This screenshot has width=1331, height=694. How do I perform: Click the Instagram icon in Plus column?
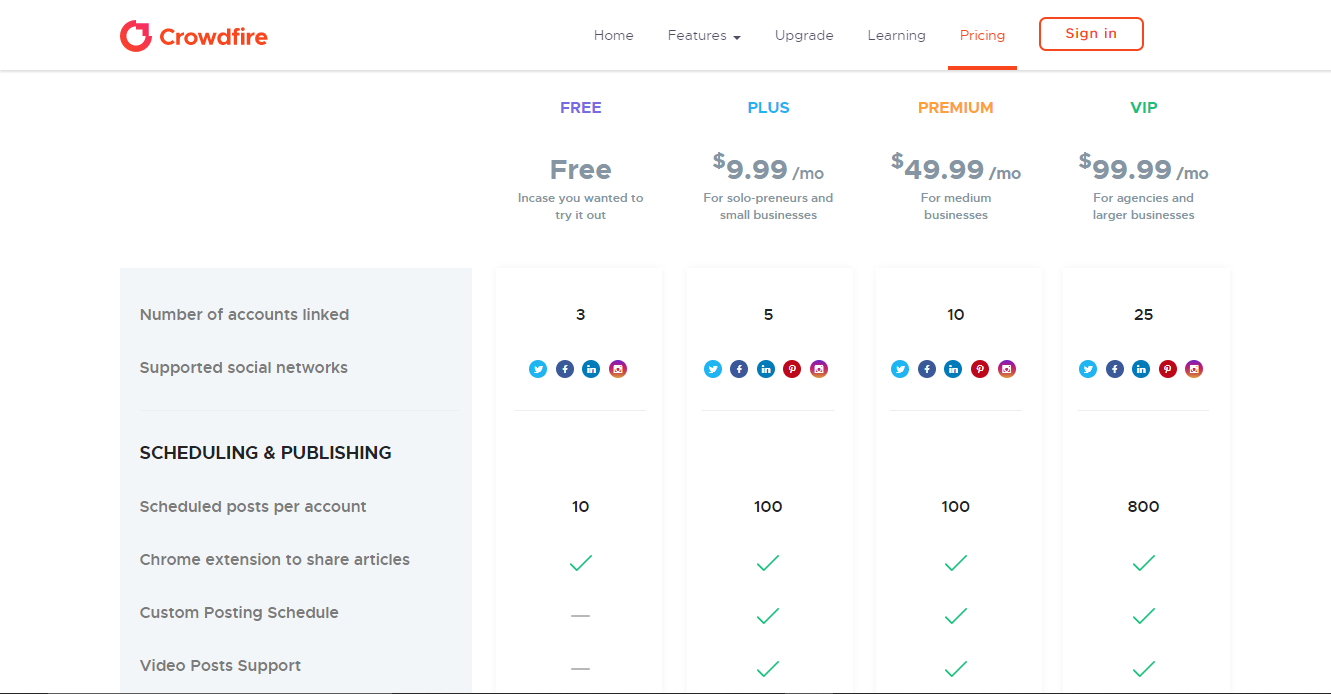pyautogui.click(x=819, y=369)
